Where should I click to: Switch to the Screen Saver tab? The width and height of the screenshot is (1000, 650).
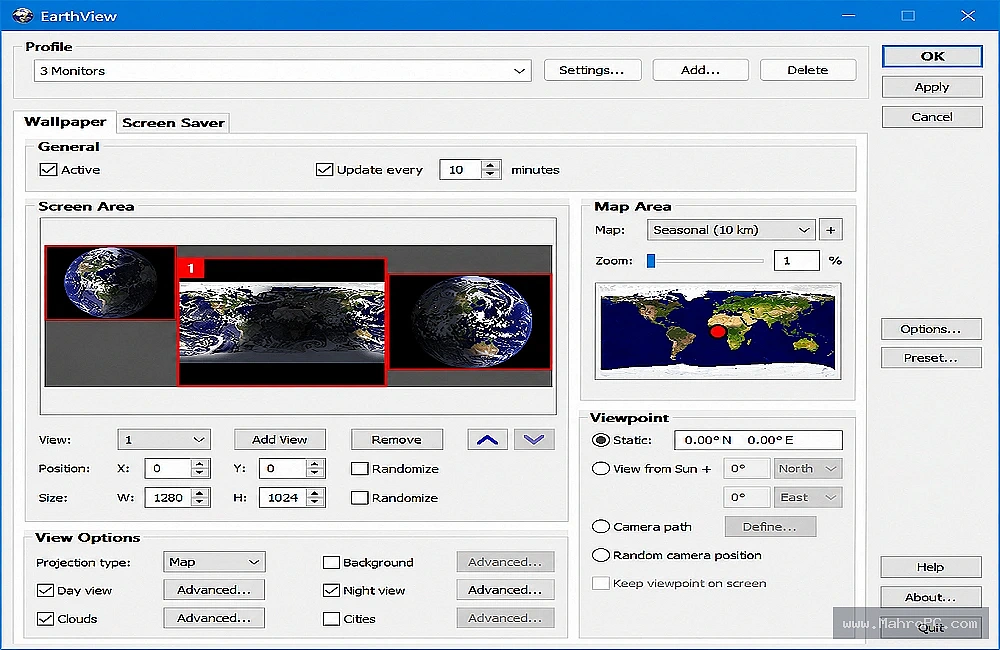tap(173, 122)
